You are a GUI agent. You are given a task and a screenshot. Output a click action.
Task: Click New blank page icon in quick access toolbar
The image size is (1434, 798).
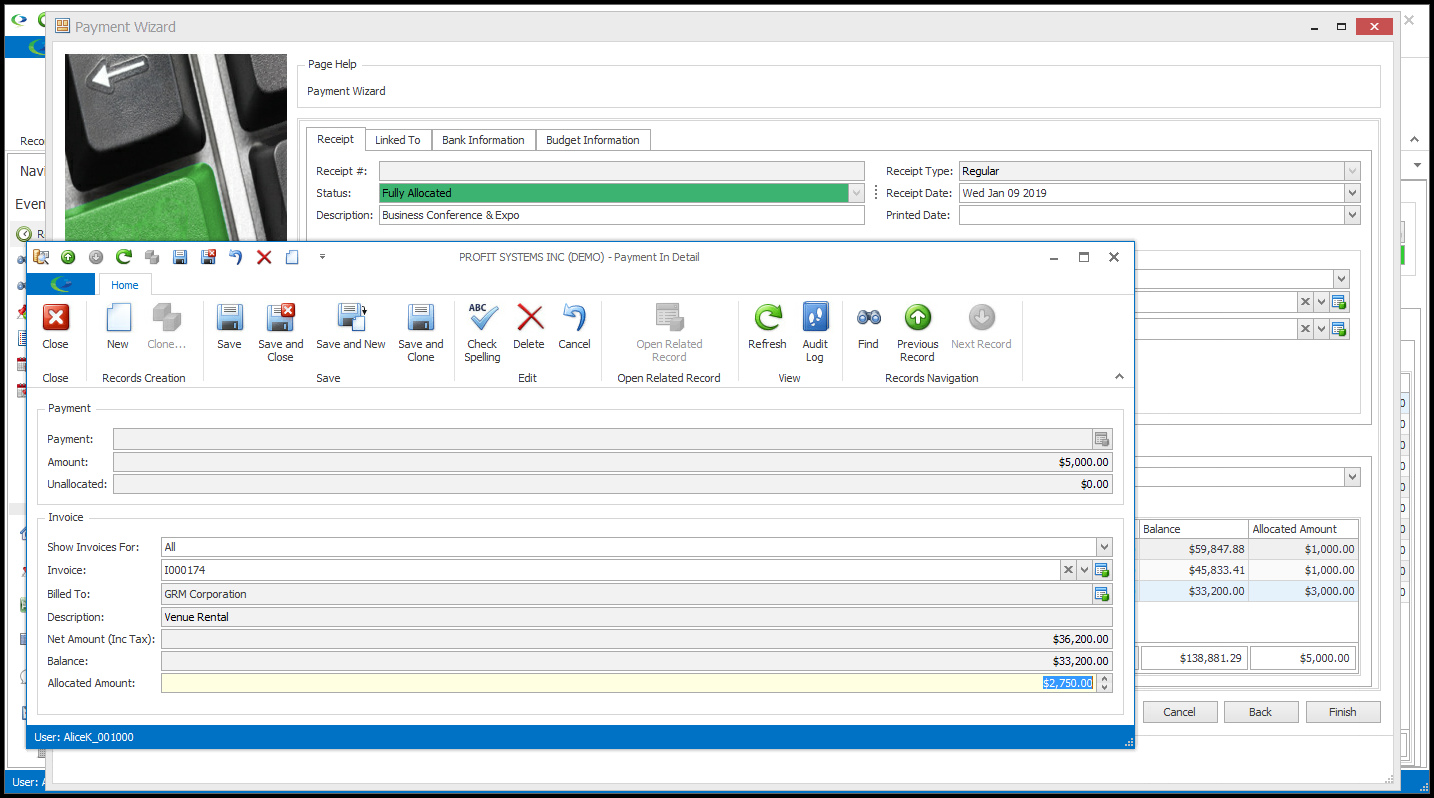pyautogui.click(x=292, y=257)
